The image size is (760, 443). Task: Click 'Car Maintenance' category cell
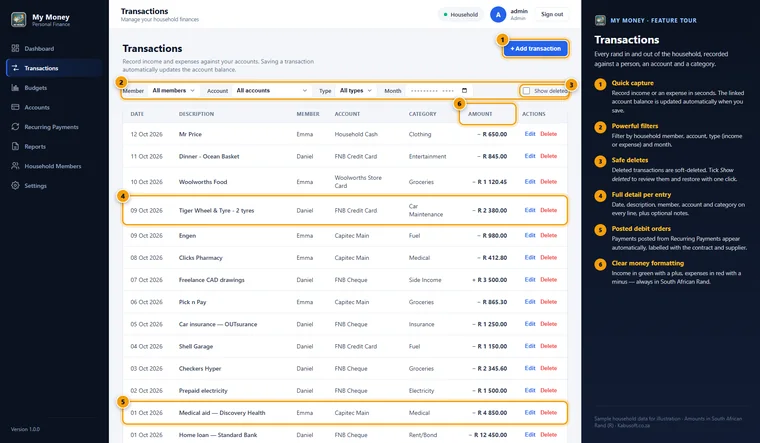click(426, 210)
